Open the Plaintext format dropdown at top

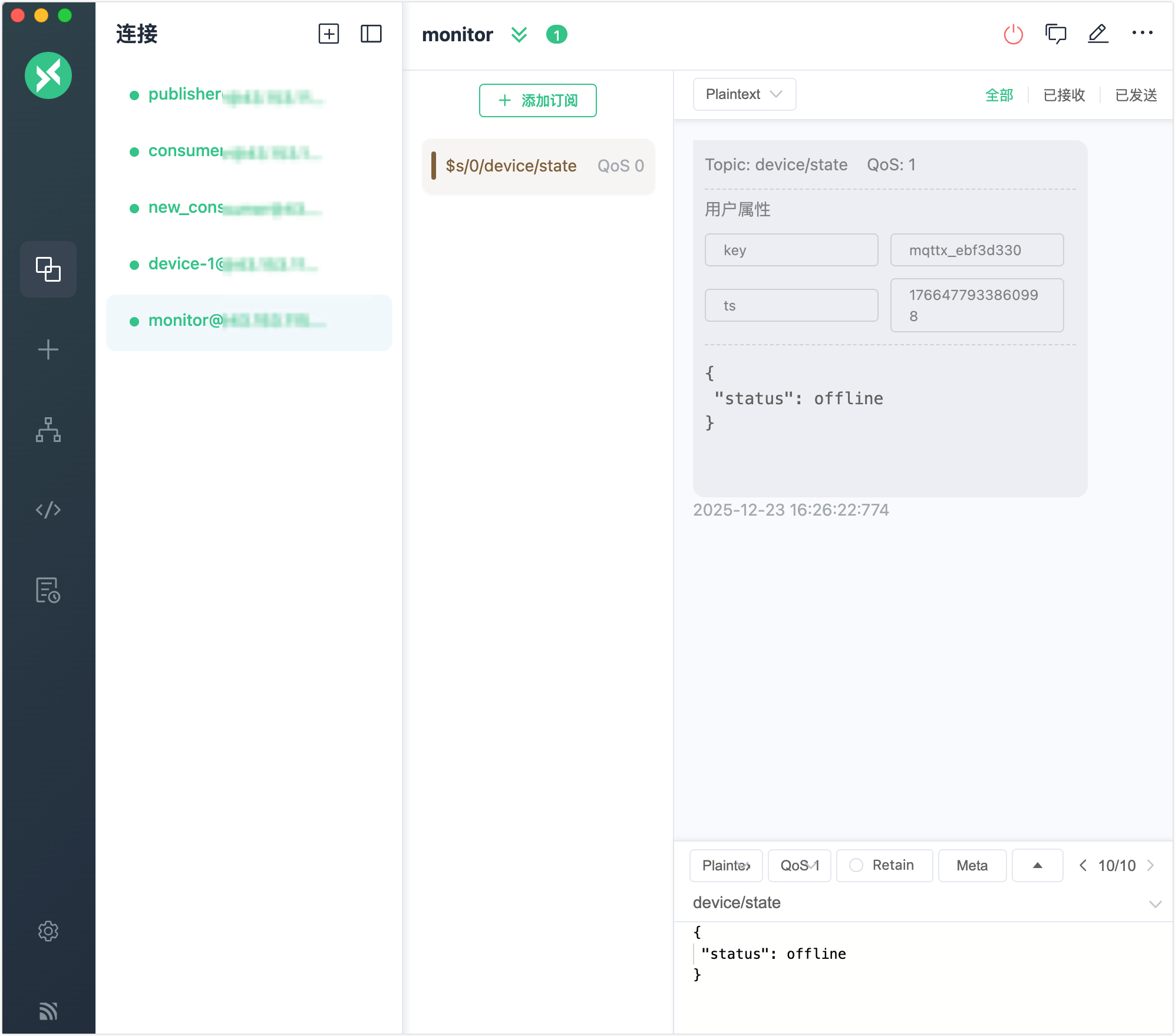744,94
